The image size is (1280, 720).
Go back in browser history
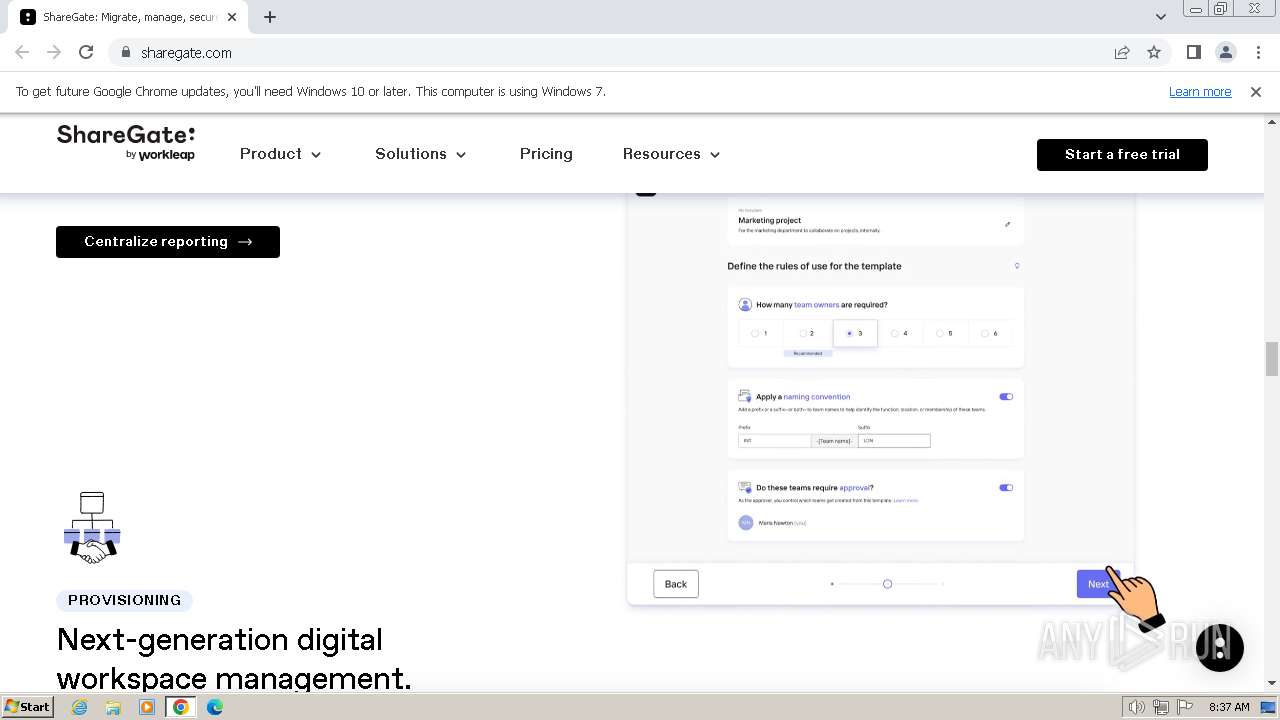pos(22,52)
